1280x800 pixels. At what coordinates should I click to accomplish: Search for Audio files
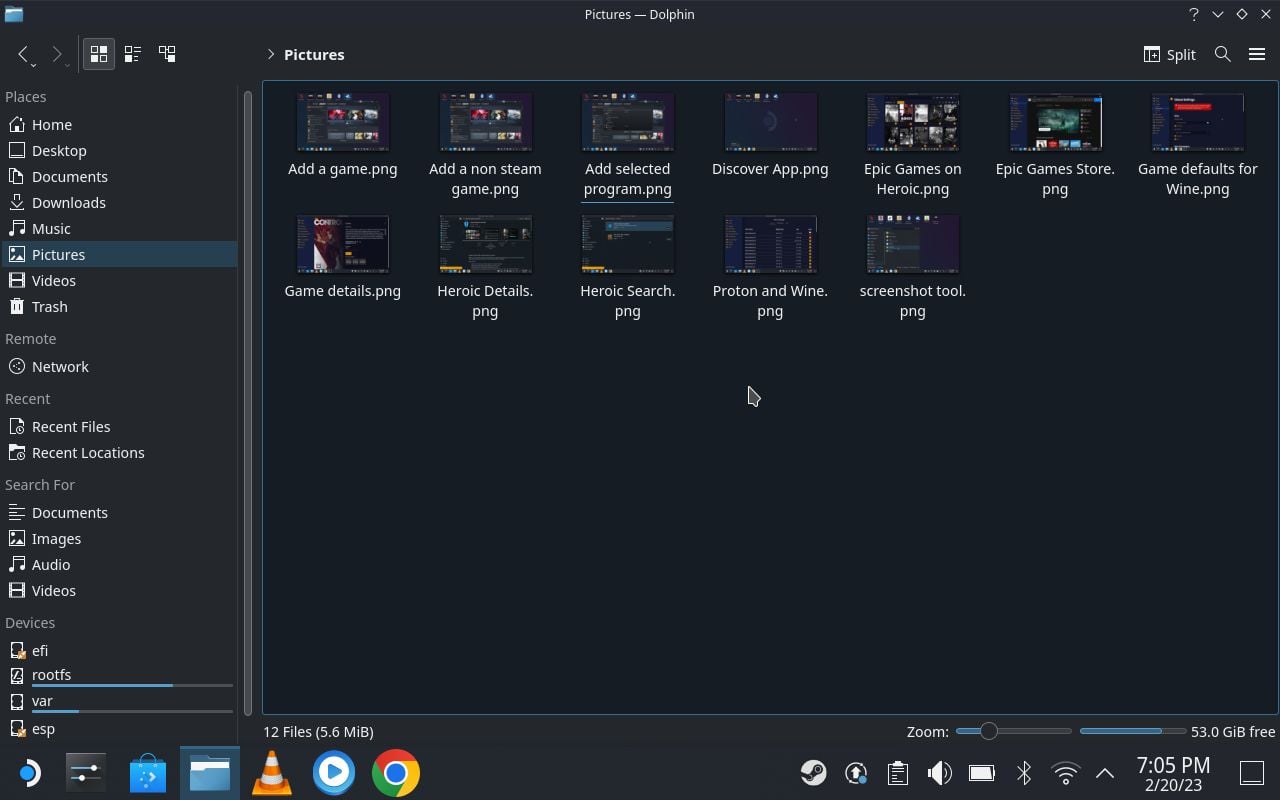[x=119, y=565]
